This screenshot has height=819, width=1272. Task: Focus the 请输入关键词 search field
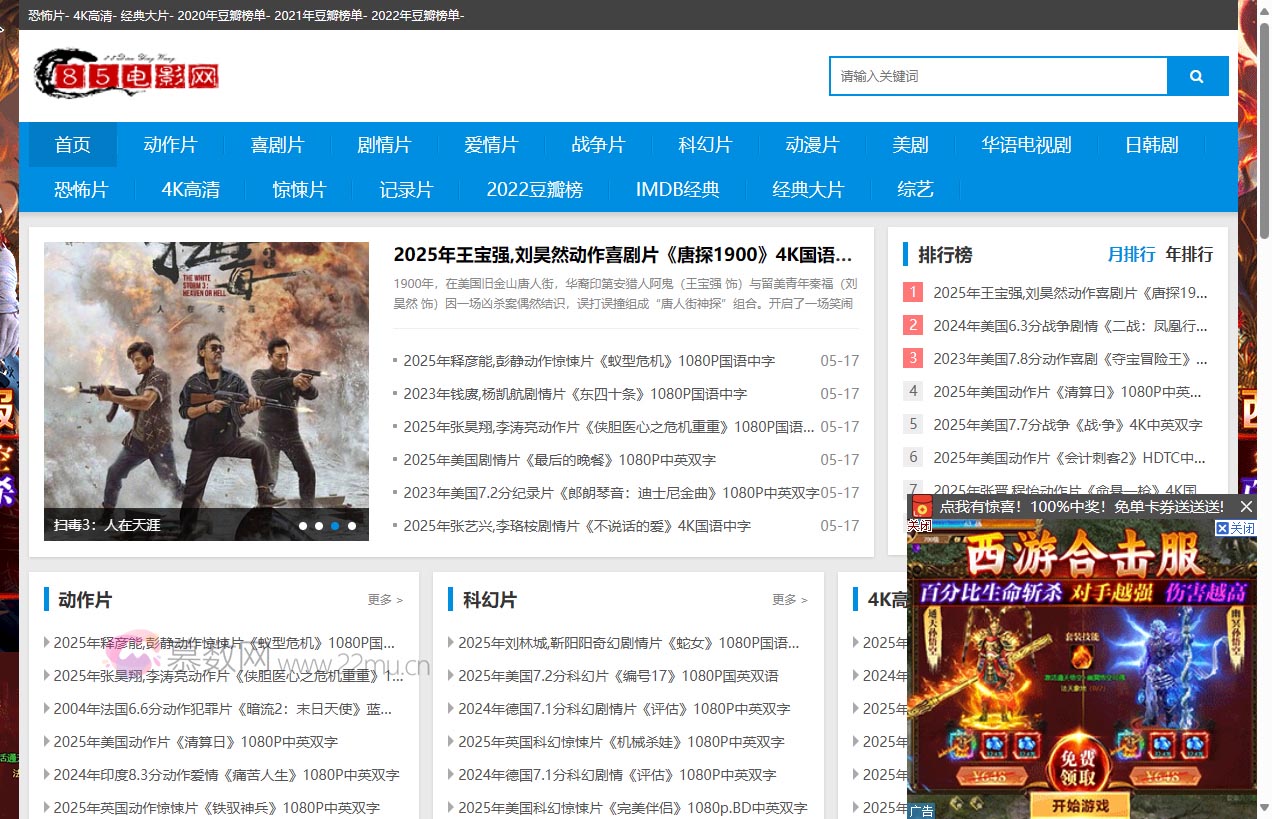coord(998,76)
